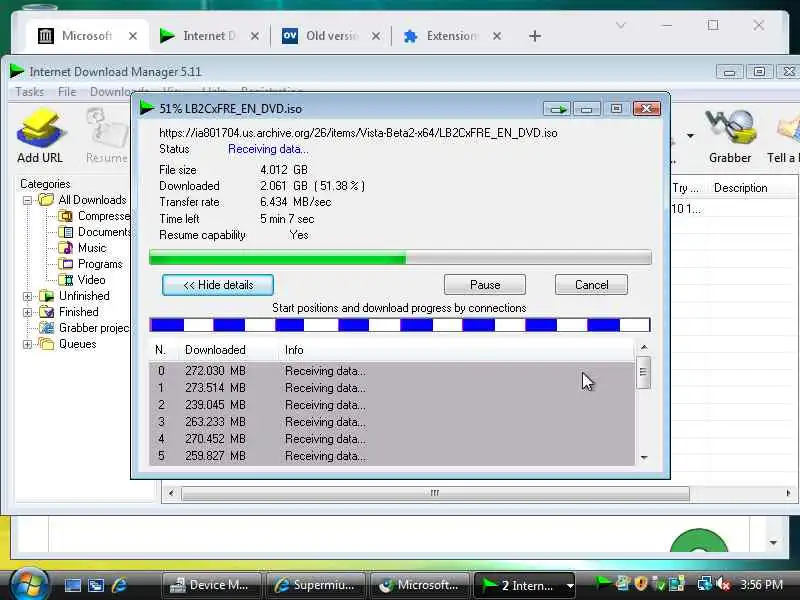Screen dimensions: 800x600
Task: Cancel the ISO download
Action: tap(591, 285)
